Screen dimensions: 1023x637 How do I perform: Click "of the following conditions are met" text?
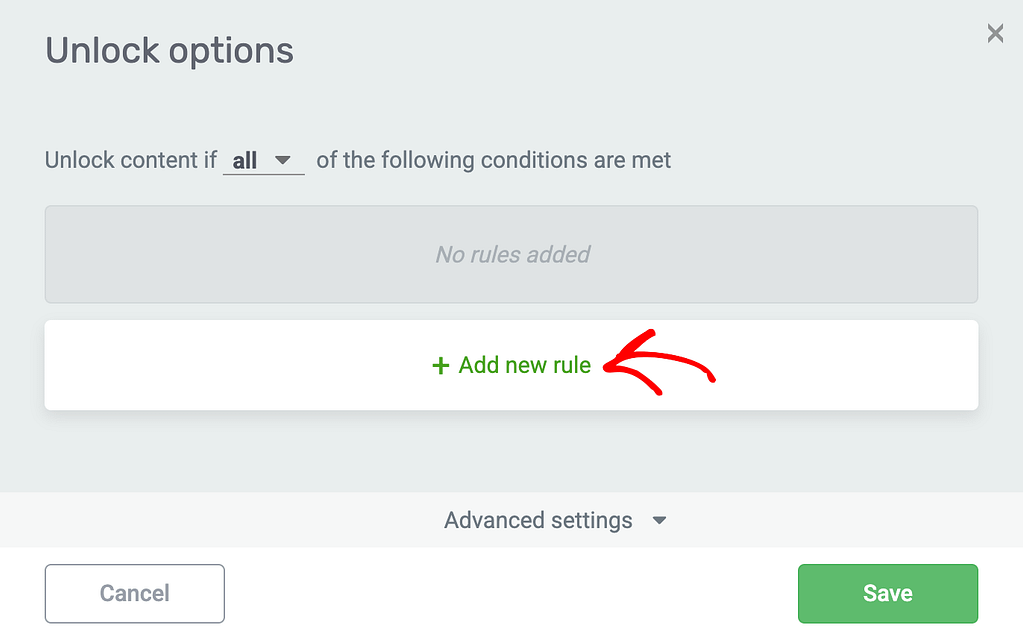point(494,160)
